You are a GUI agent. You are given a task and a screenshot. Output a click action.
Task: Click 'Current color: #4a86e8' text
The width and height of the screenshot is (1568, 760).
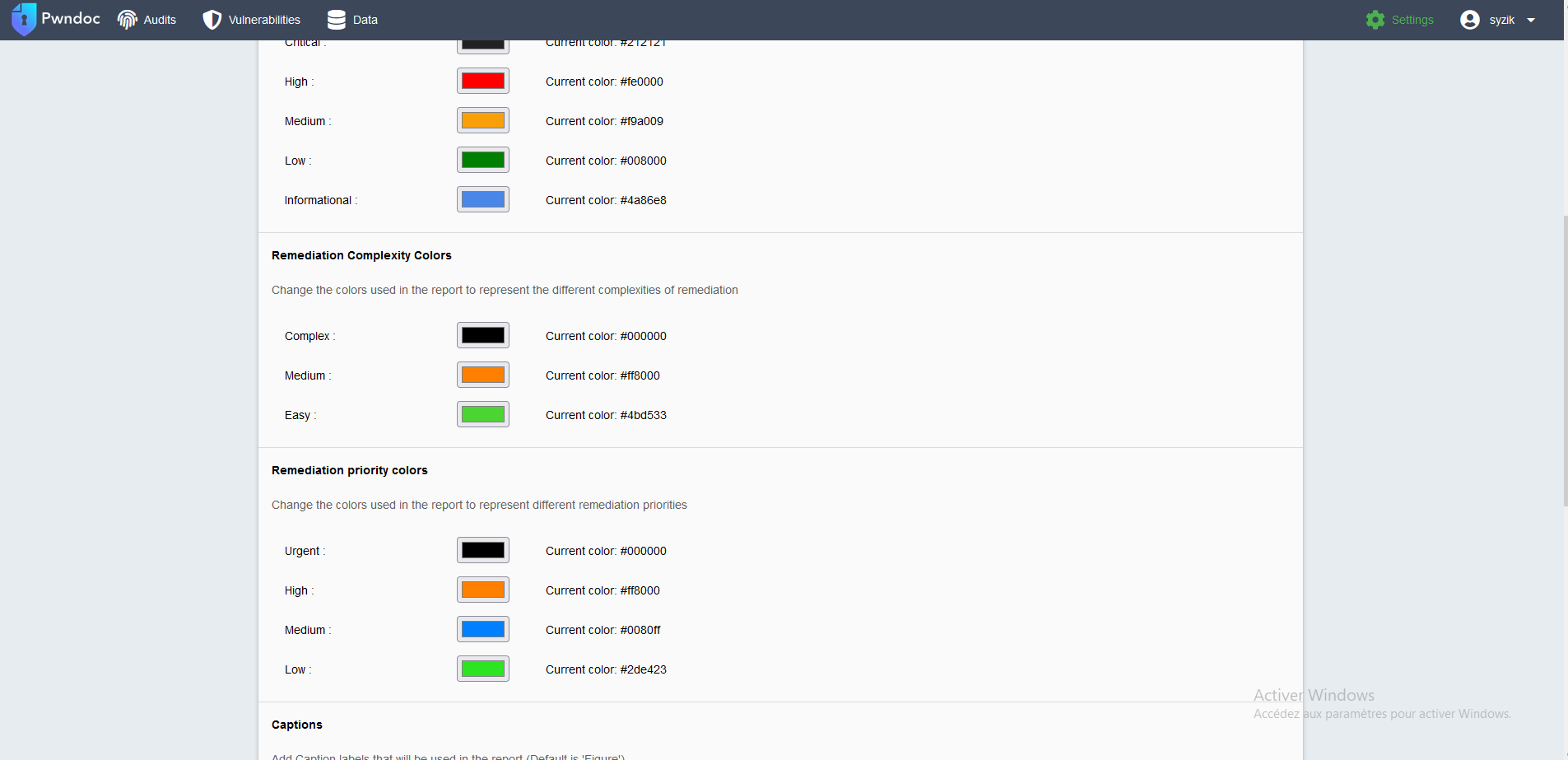click(x=606, y=200)
